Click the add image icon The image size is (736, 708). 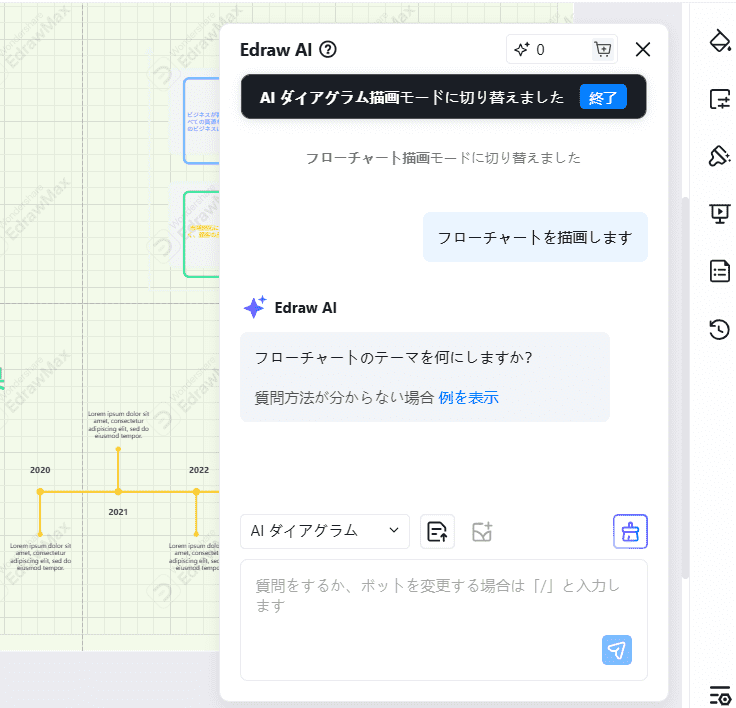click(482, 532)
